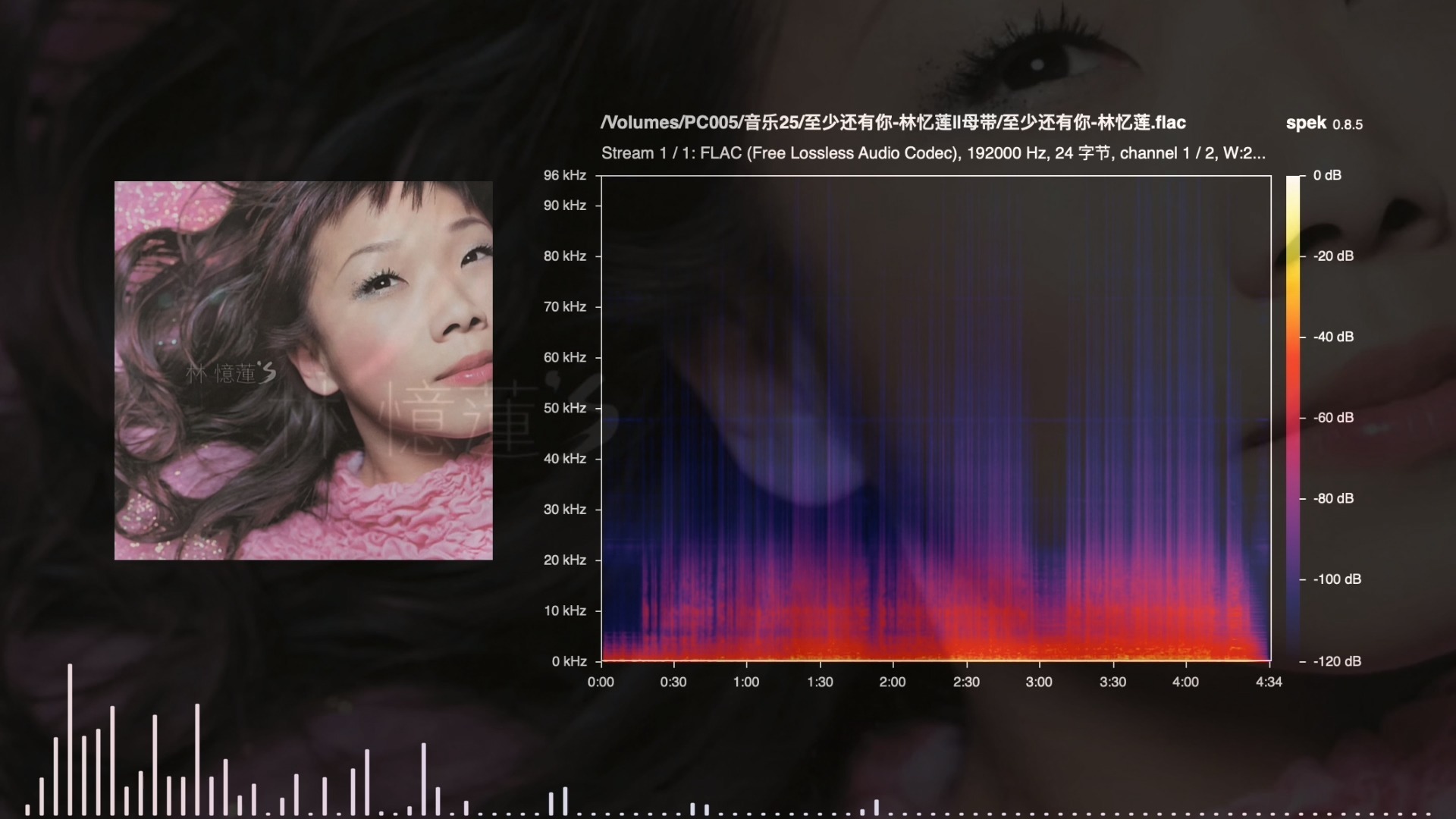The height and width of the screenshot is (819, 1456).
Task: Click the 70 kHz frequency label
Action: click(x=565, y=307)
